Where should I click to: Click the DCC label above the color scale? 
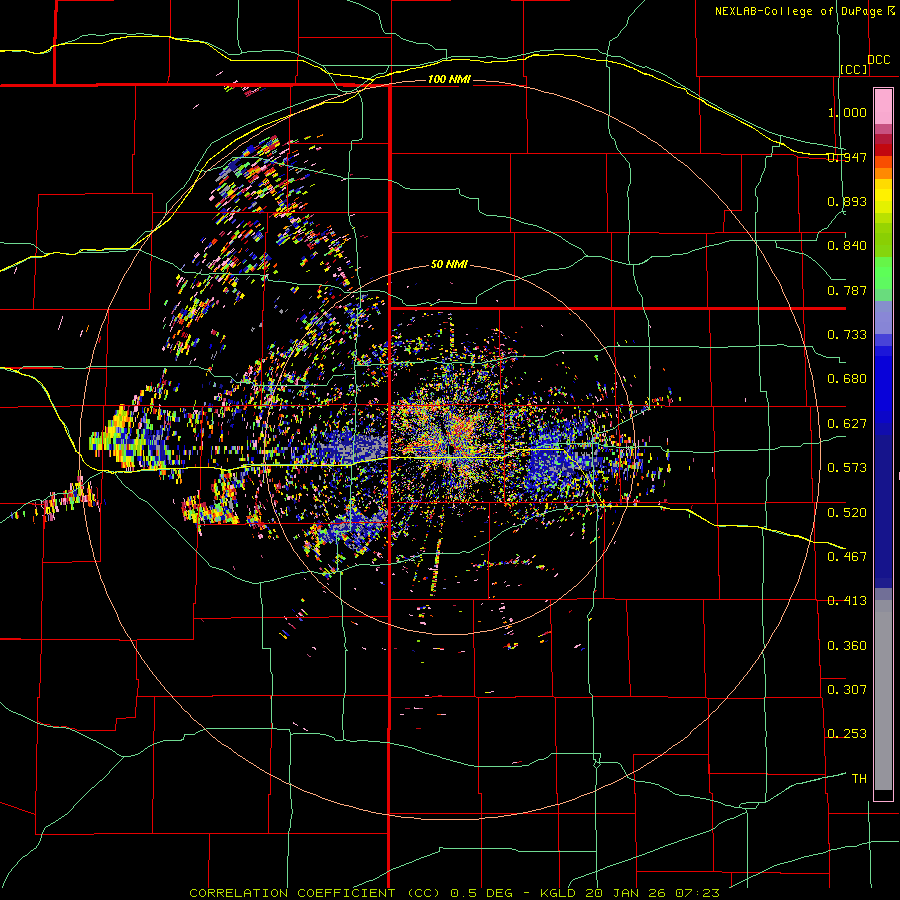[879, 60]
